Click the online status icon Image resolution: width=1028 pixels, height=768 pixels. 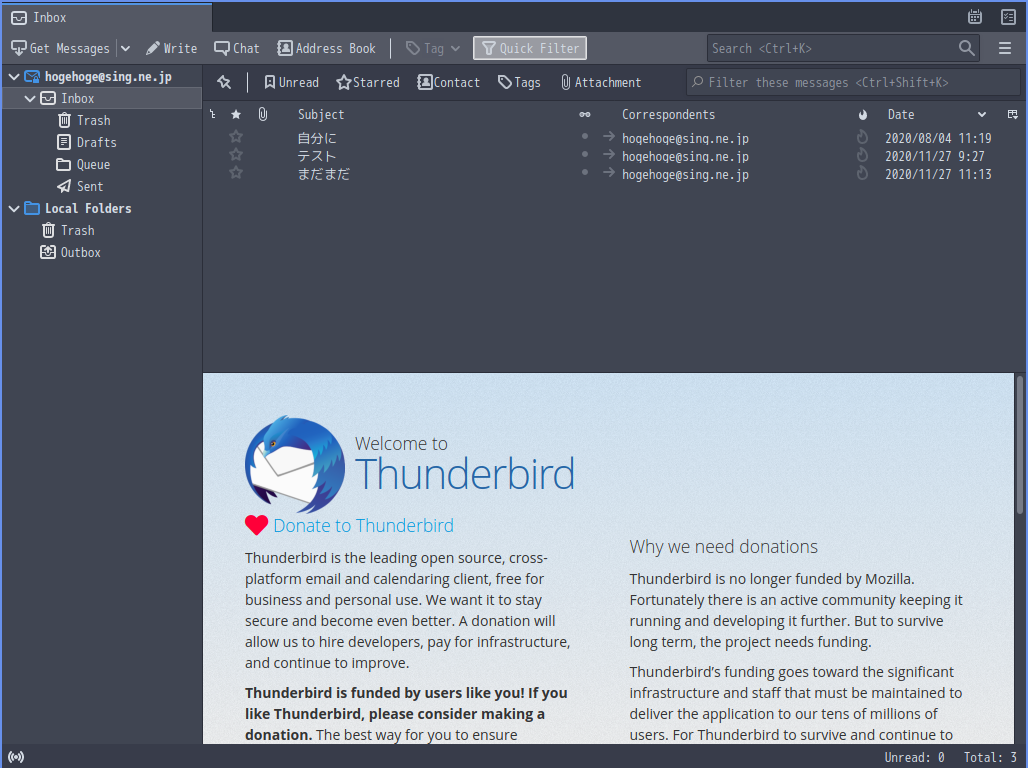coord(16,757)
